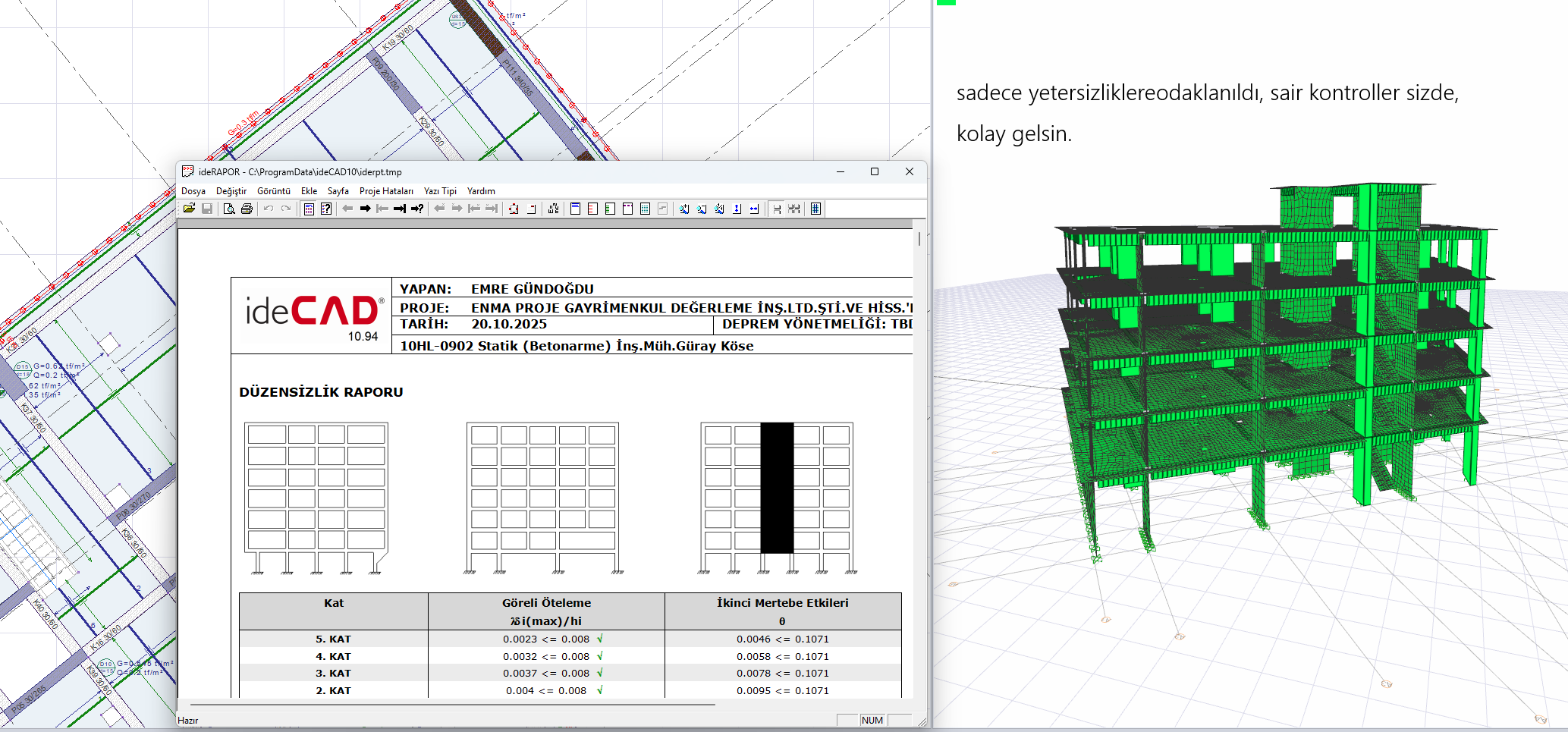Viewport: 1568px width, 732px height.
Task: Click the zoom out magnifier icon
Action: [702, 209]
